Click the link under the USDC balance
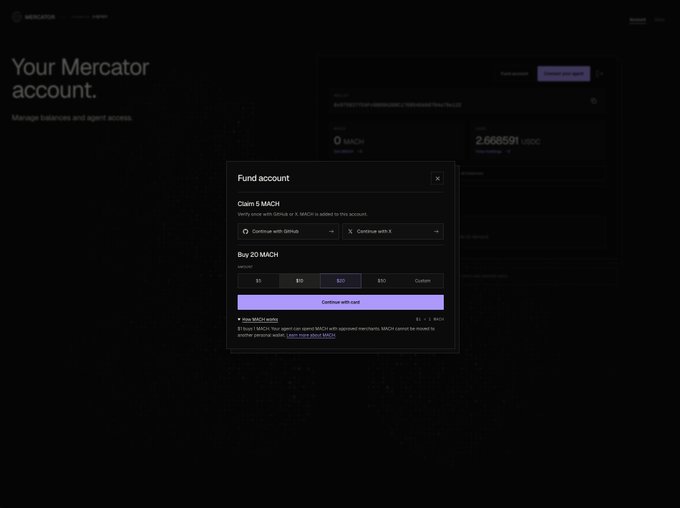Screen dimensions: 680x508 point(493,151)
